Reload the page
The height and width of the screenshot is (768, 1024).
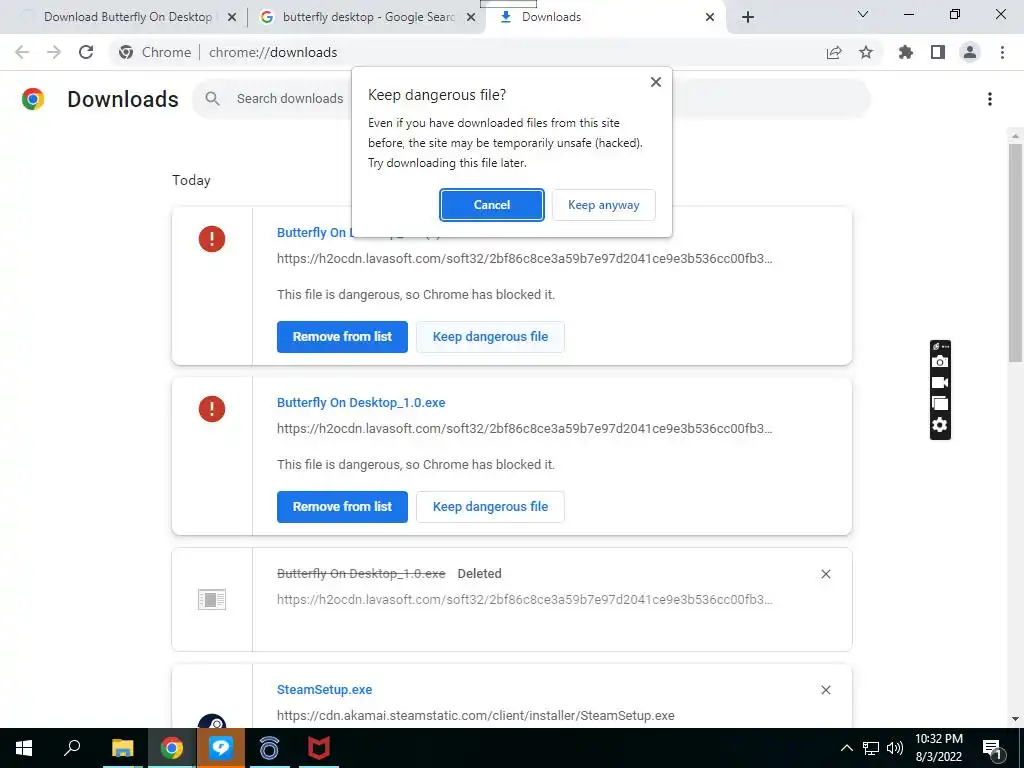(x=86, y=52)
